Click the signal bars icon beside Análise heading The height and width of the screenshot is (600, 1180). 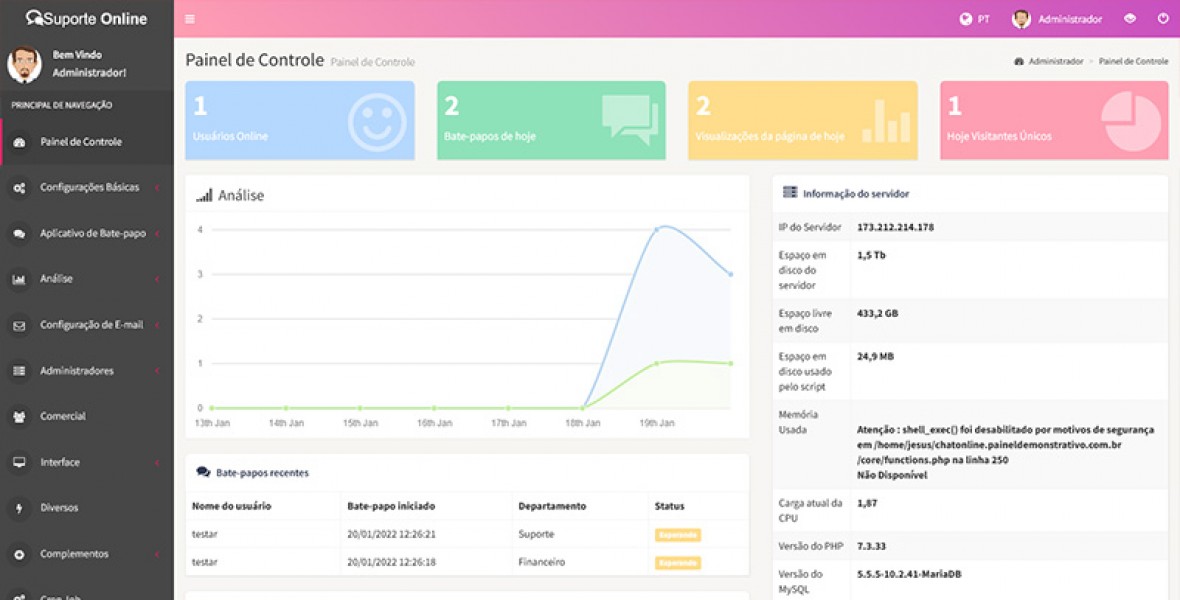point(204,196)
